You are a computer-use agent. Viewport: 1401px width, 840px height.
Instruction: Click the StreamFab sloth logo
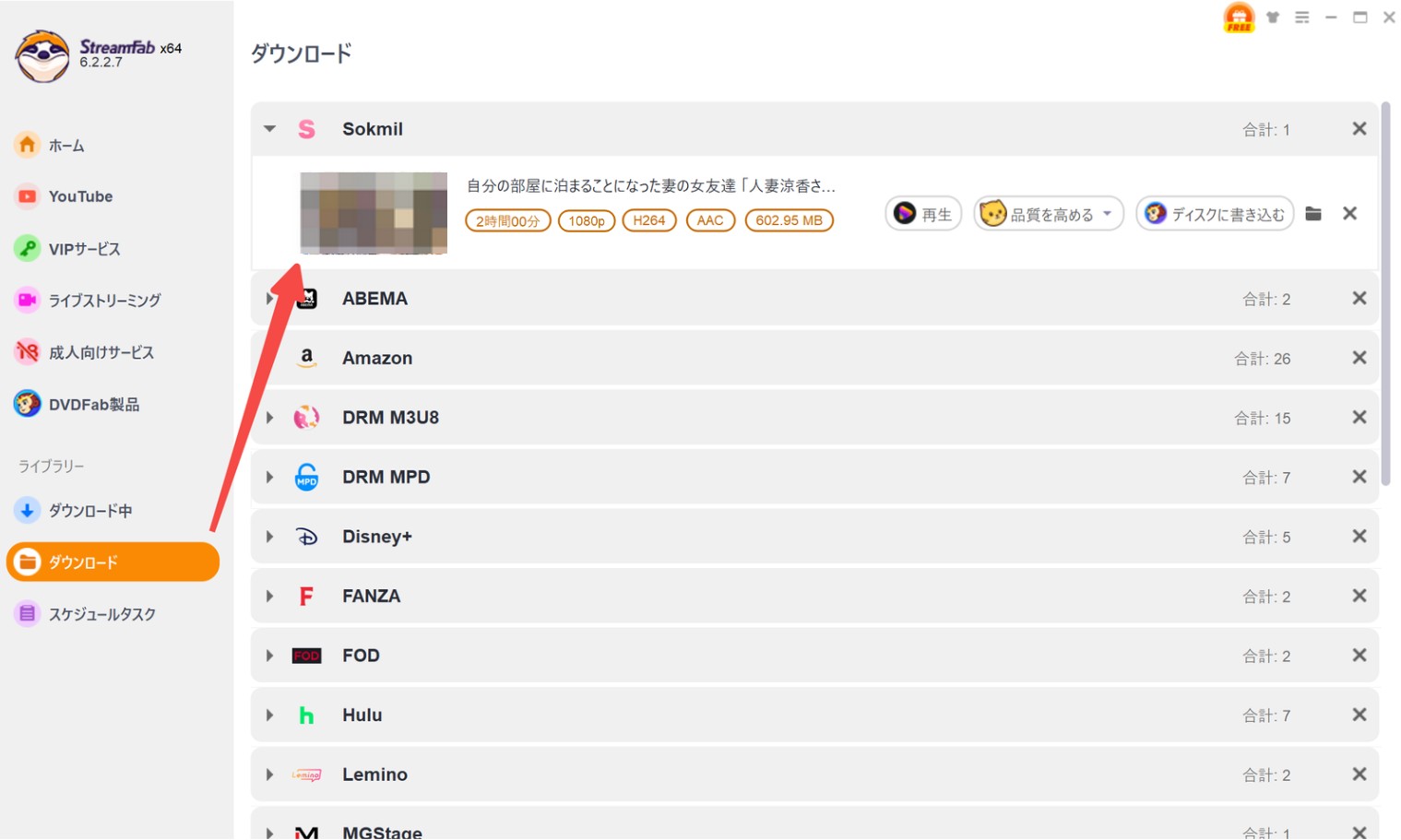pyautogui.click(x=42, y=56)
